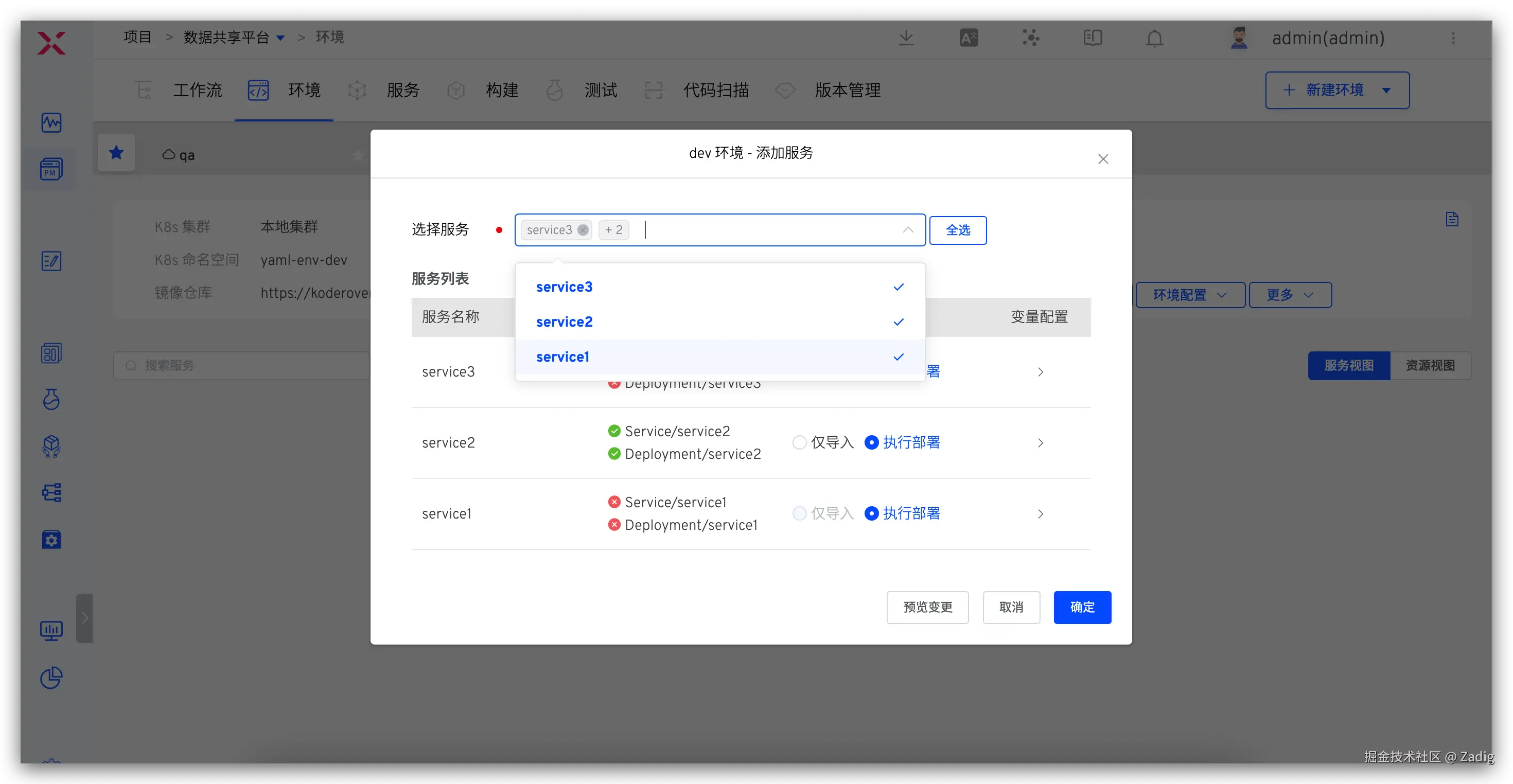This screenshot has height=784, width=1513.
Task: Confirm with the 确定 button
Action: pyautogui.click(x=1082, y=607)
